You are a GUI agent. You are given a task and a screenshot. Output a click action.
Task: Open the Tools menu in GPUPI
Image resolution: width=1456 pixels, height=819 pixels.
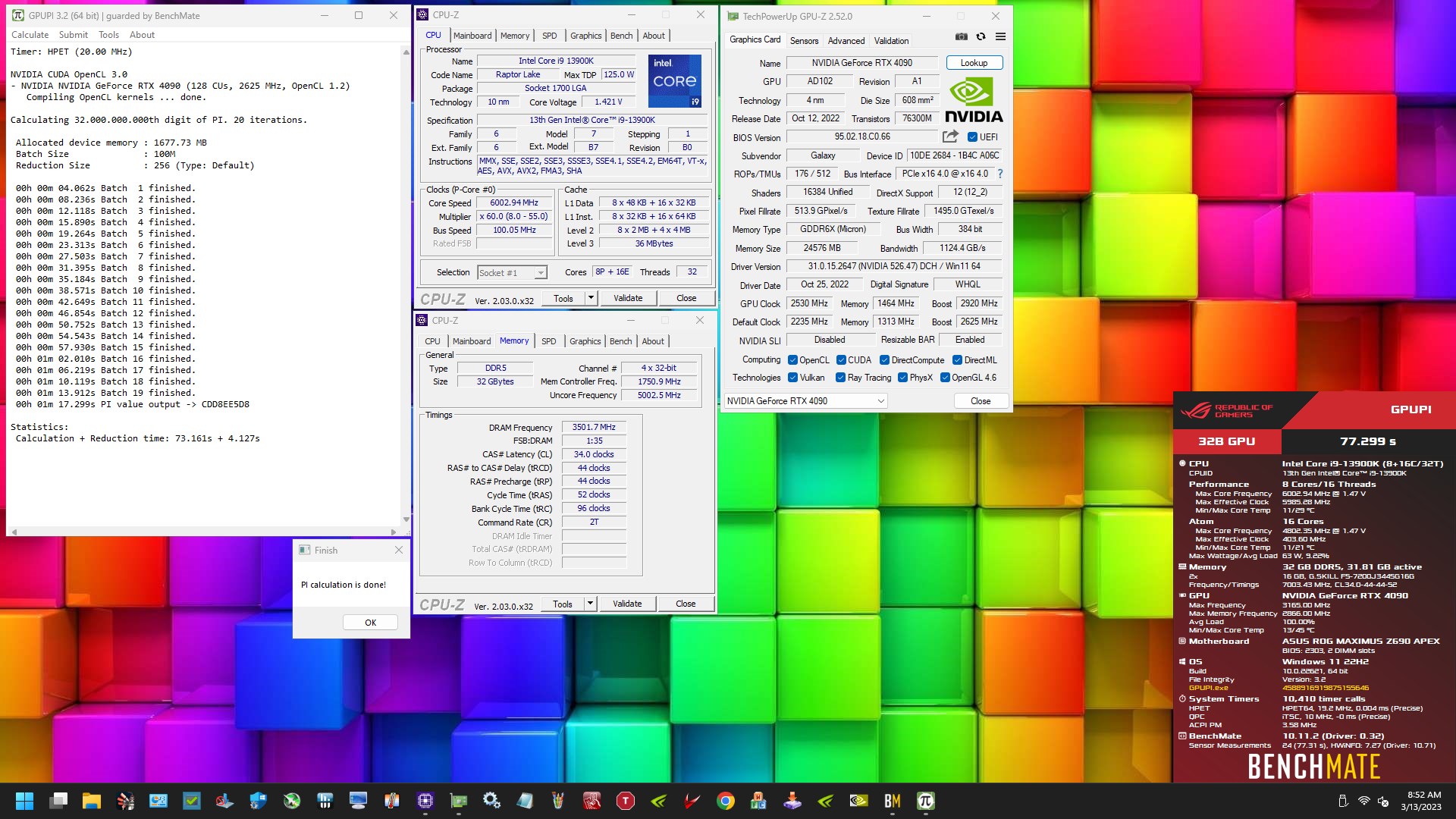pos(108,35)
